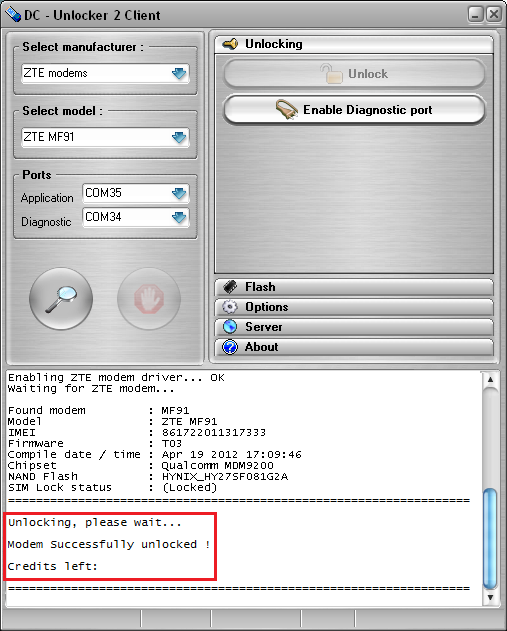Click the chip icon next to Flash
Viewport: 507px width, 631px height.
click(230, 287)
